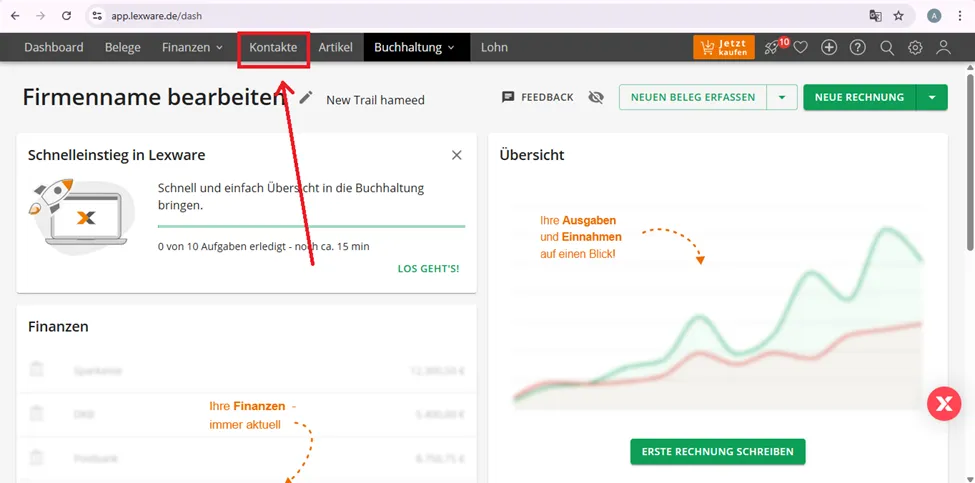975x483 pixels.
Task: Open the Belege tab
Action: click(122, 47)
